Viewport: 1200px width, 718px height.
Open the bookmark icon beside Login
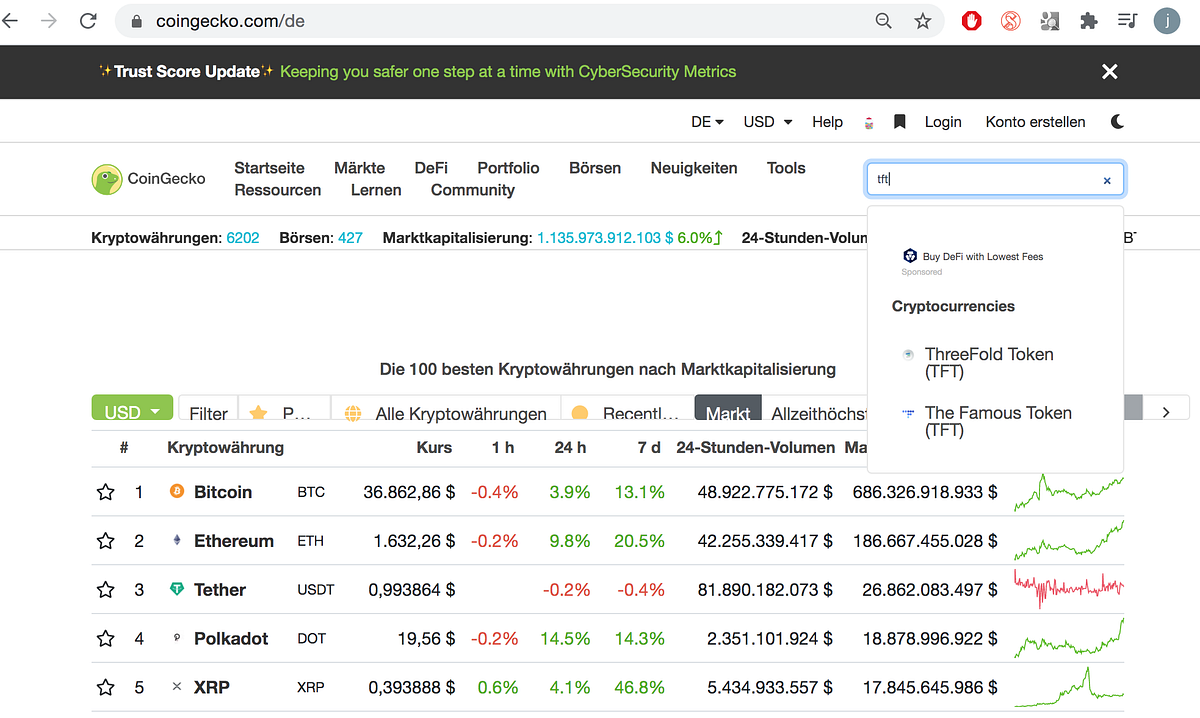[899, 122]
